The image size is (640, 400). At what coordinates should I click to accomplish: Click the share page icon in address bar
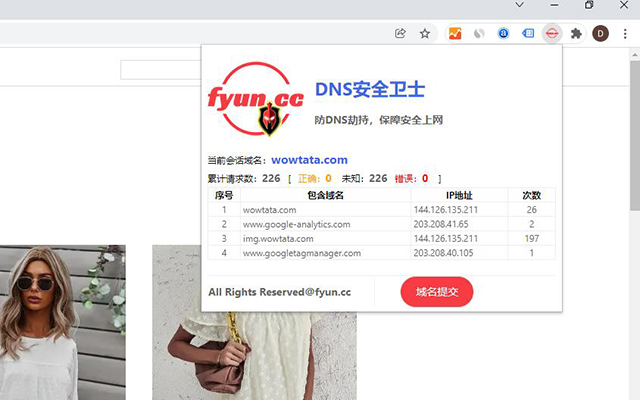point(400,33)
